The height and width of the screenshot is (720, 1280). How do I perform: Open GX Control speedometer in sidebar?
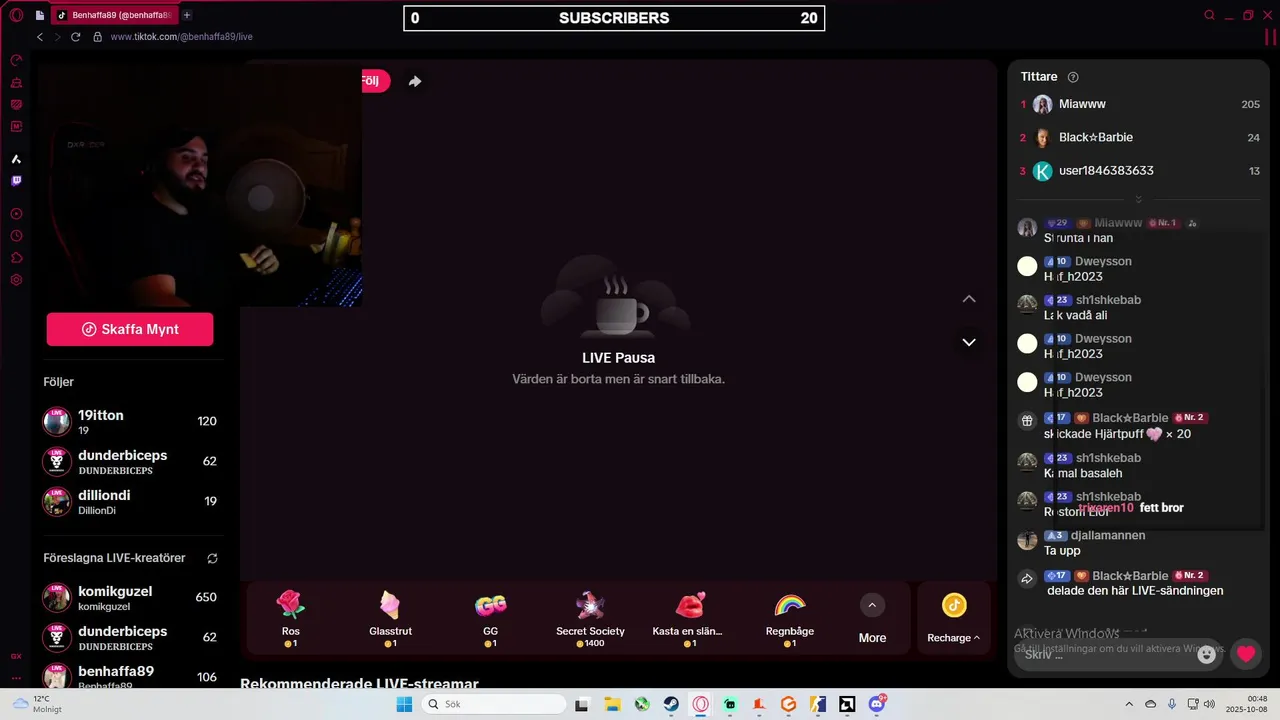pyautogui.click(x=16, y=60)
